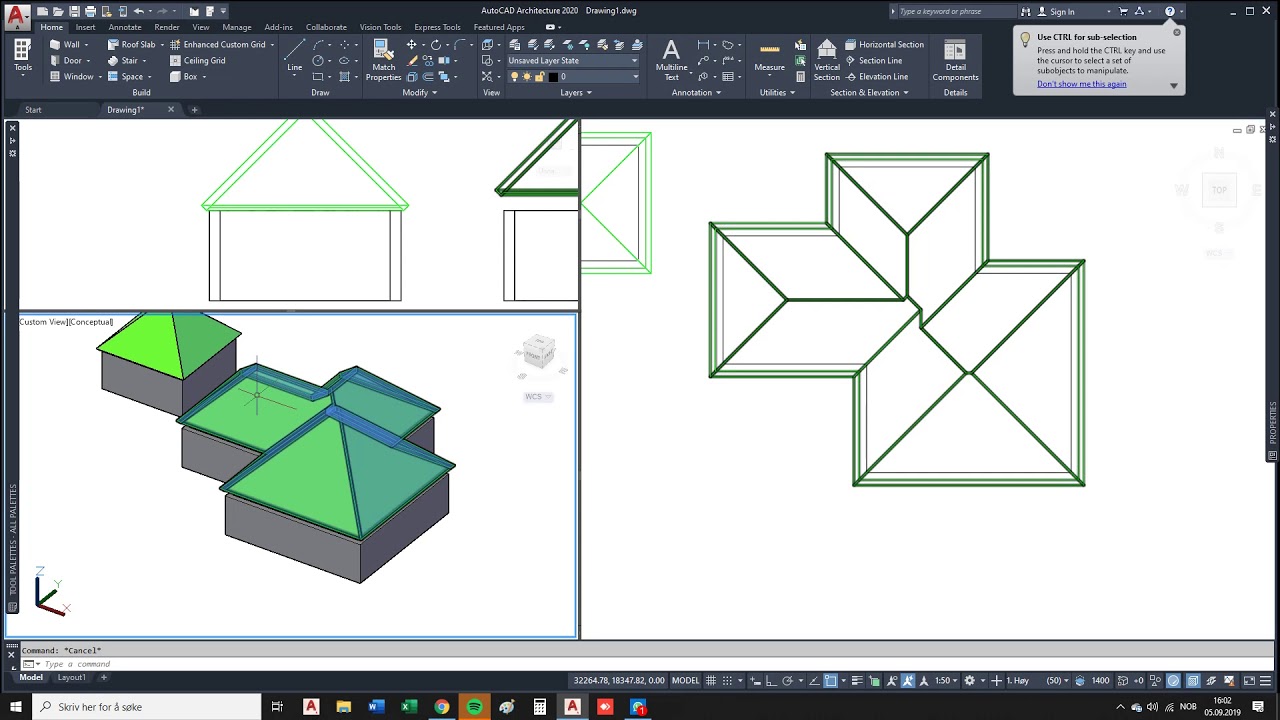Click the Don't show me this again link
This screenshot has height=720, width=1280.
tap(1081, 84)
